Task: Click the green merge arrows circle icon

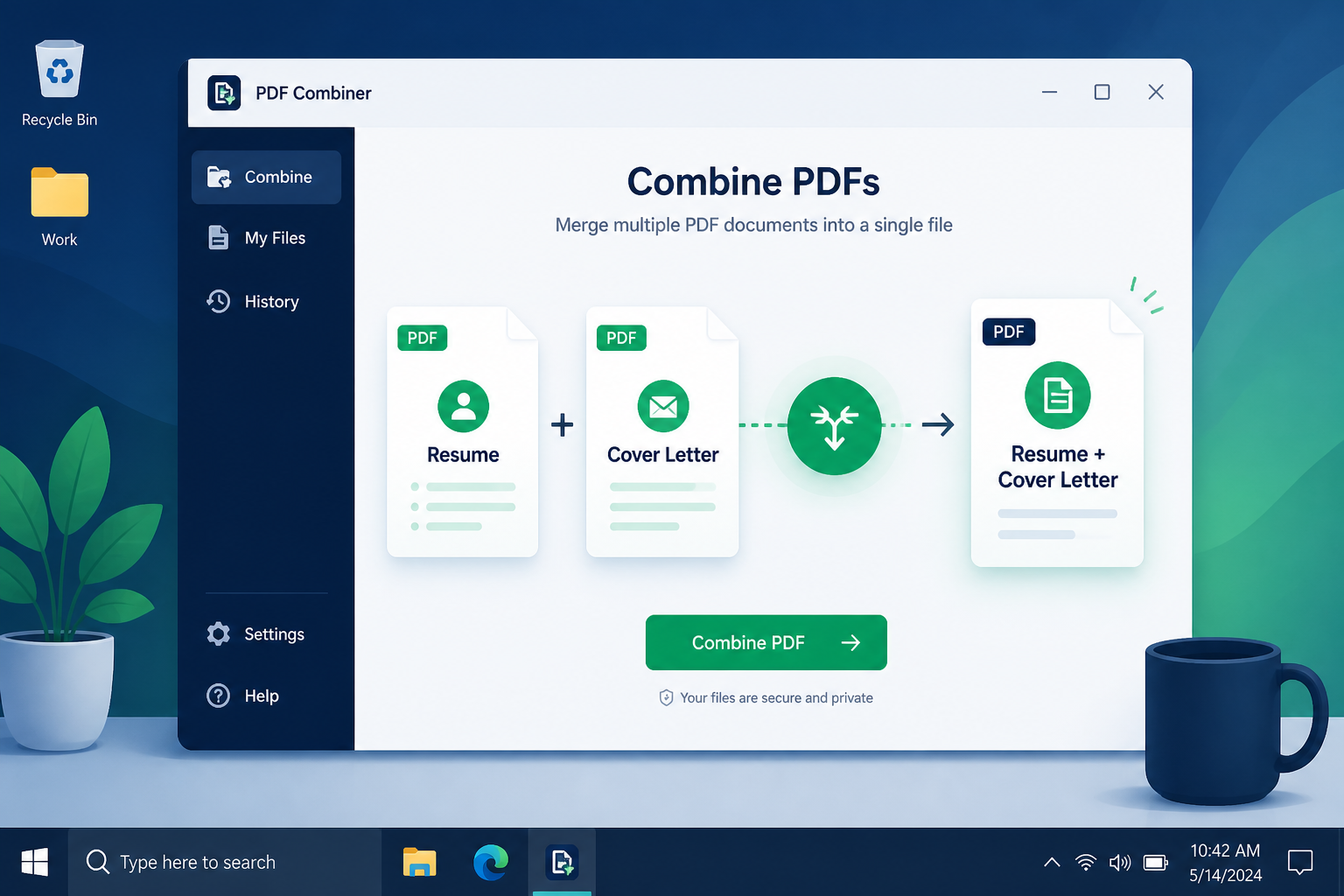Action: pyautogui.click(x=834, y=426)
